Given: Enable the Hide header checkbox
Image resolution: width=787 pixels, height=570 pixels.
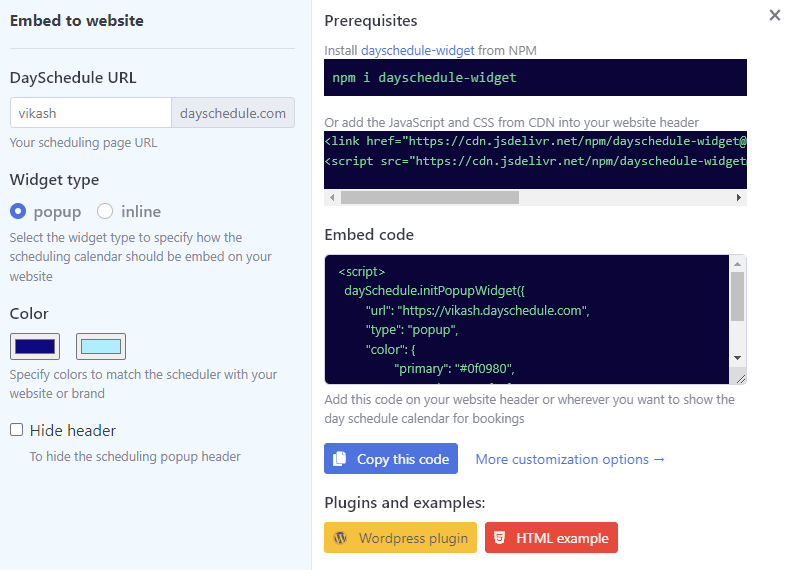Looking at the screenshot, I should point(17,430).
